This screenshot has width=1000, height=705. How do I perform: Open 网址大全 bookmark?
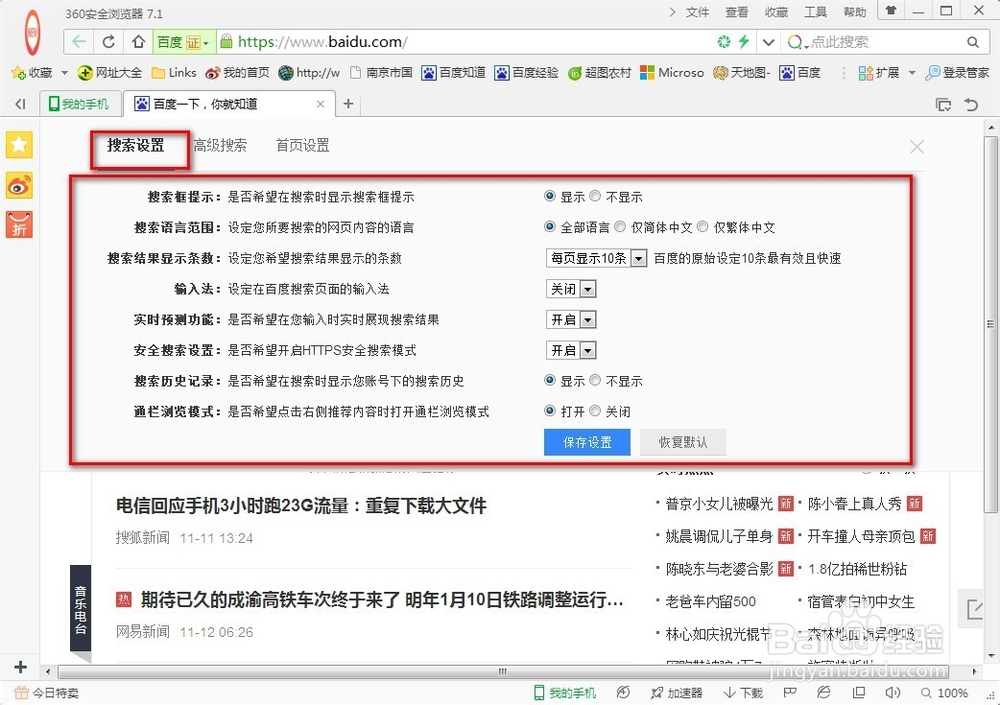pyautogui.click(x=109, y=73)
